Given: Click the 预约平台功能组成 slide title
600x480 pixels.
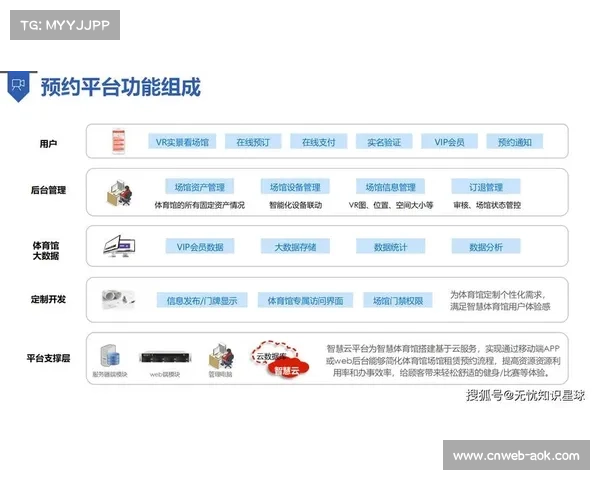Looking at the screenshot, I should [x=120, y=87].
